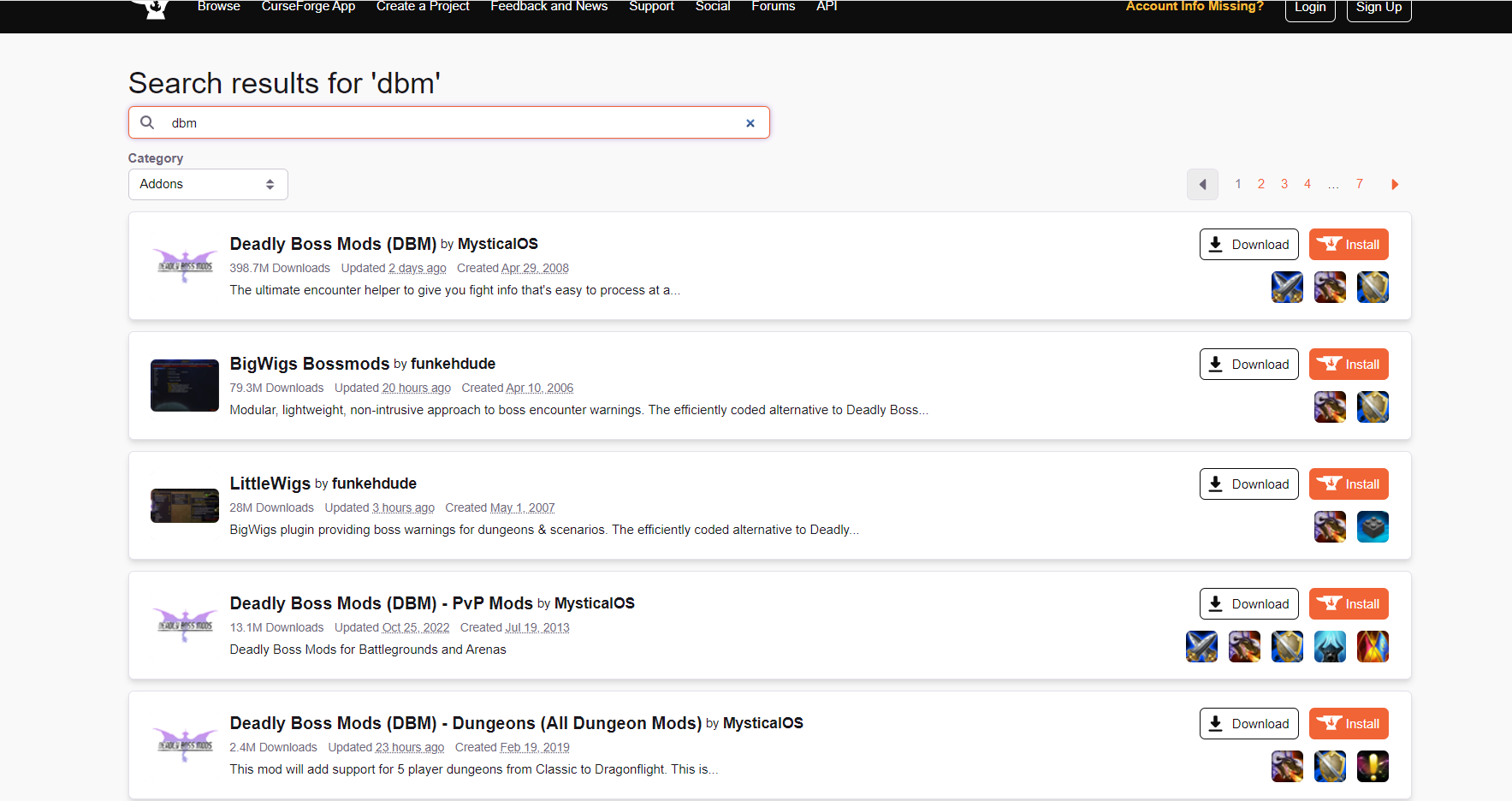Image resolution: width=1512 pixels, height=801 pixels.
Task: Click shield and sword icon on BigWigs Bossmods card
Action: click(1373, 407)
